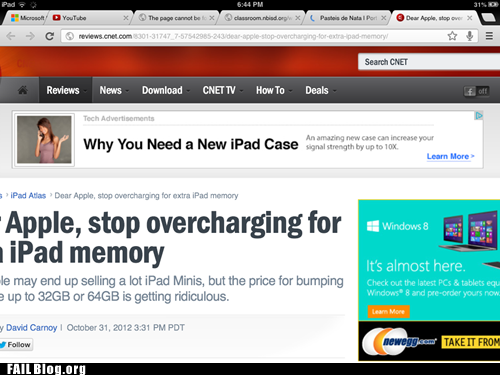The image size is (500, 375).
Task: Start voice search with the microphone icon
Action: coord(470,36)
